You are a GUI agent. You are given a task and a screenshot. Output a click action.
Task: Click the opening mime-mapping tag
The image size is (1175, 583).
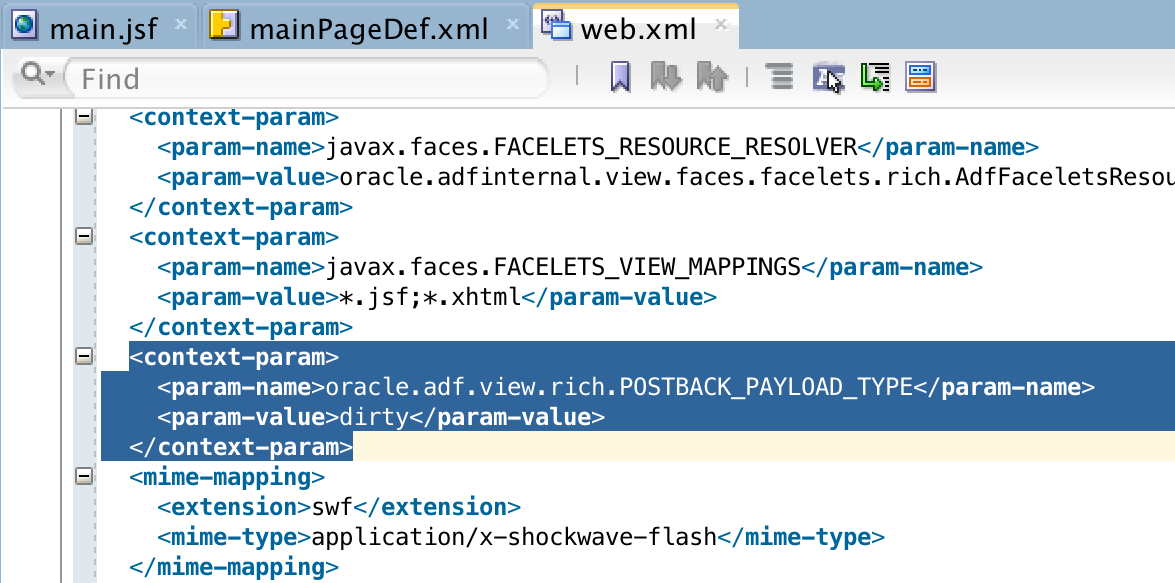[x=226, y=477]
